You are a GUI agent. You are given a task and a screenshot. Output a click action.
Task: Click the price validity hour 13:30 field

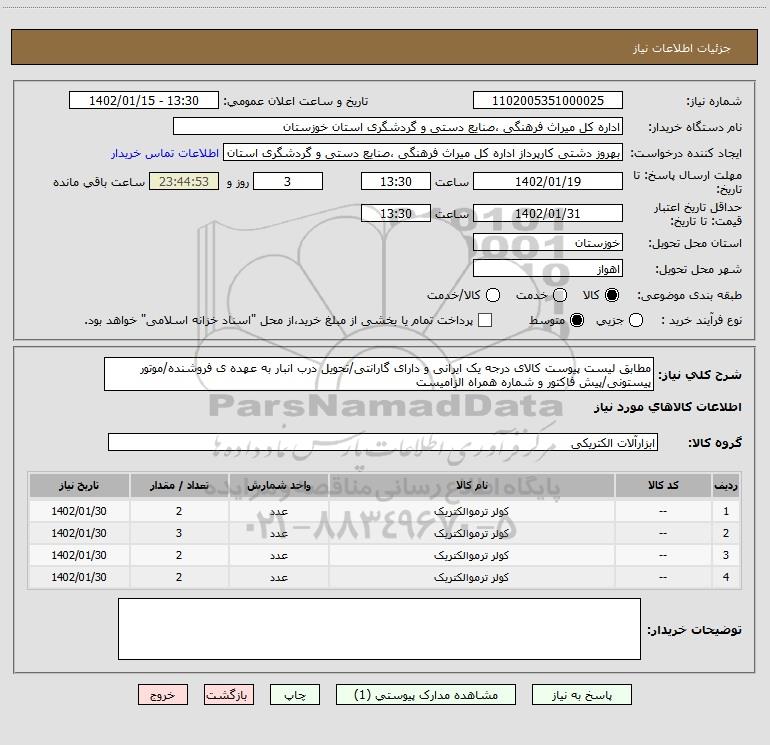[396, 213]
